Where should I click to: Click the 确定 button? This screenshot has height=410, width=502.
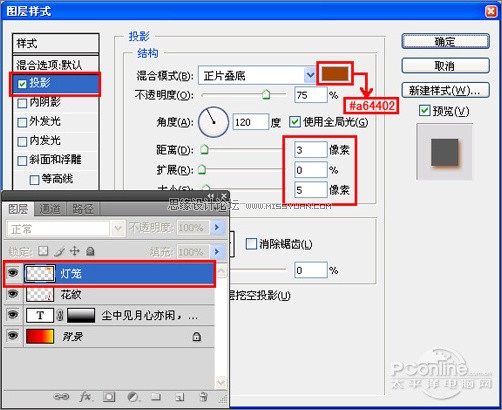(x=445, y=42)
